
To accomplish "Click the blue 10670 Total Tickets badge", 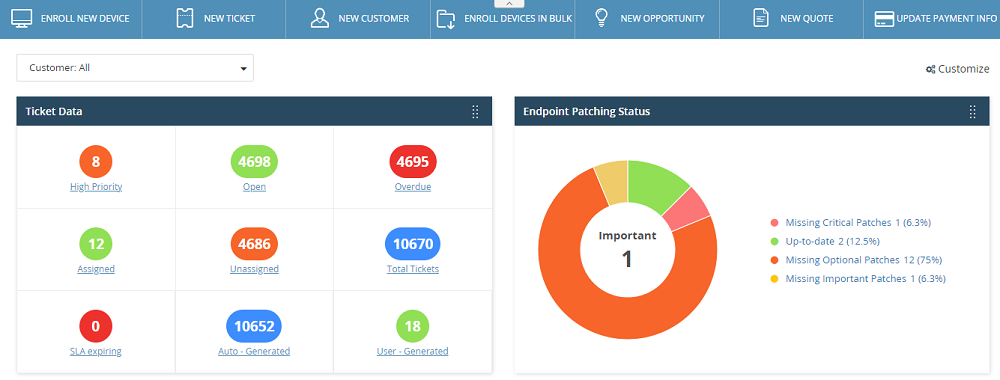I will (413, 244).
